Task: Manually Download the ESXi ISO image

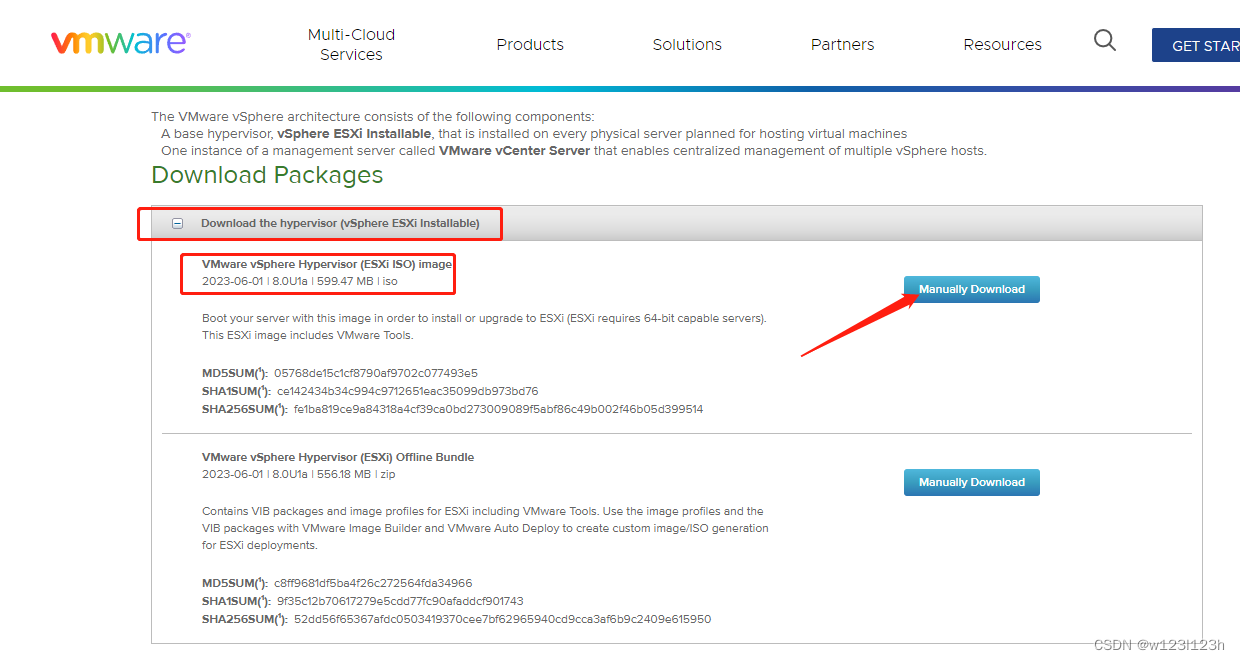Action: point(972,289)
